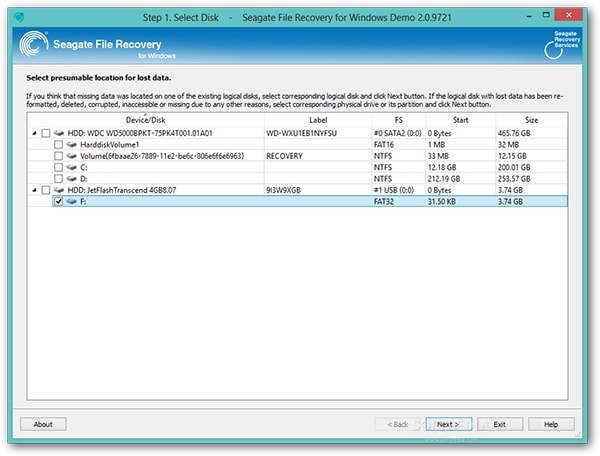Check the WDC WD5000BPKT hard disk checkbox
Image resolution: width=600 pixels, height=456 pixels.
coord(46,133)
